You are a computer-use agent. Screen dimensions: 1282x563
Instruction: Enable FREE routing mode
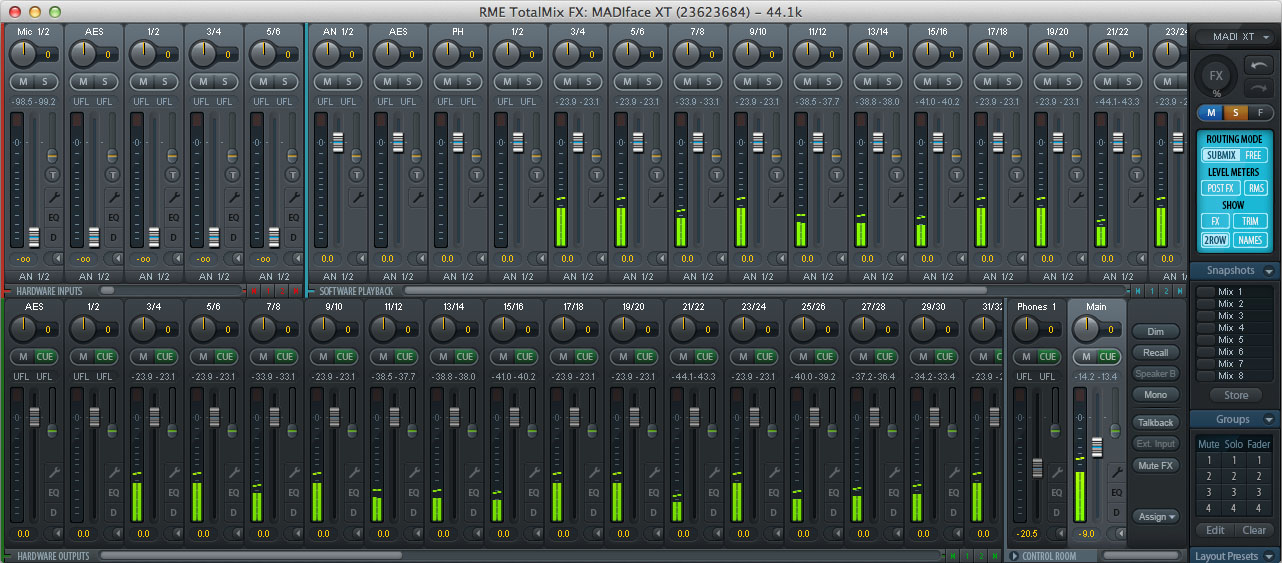pyautogui.click(x=1254, y=155)
